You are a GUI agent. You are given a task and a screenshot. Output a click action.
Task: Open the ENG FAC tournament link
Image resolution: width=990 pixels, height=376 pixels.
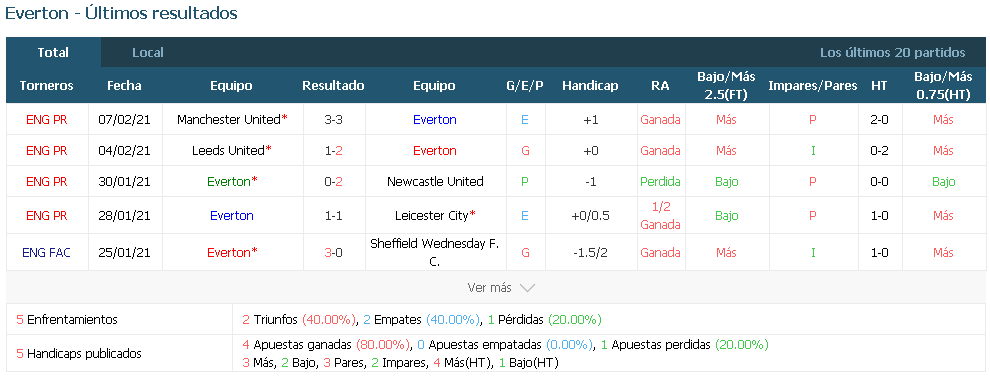(x=46, y=253)
